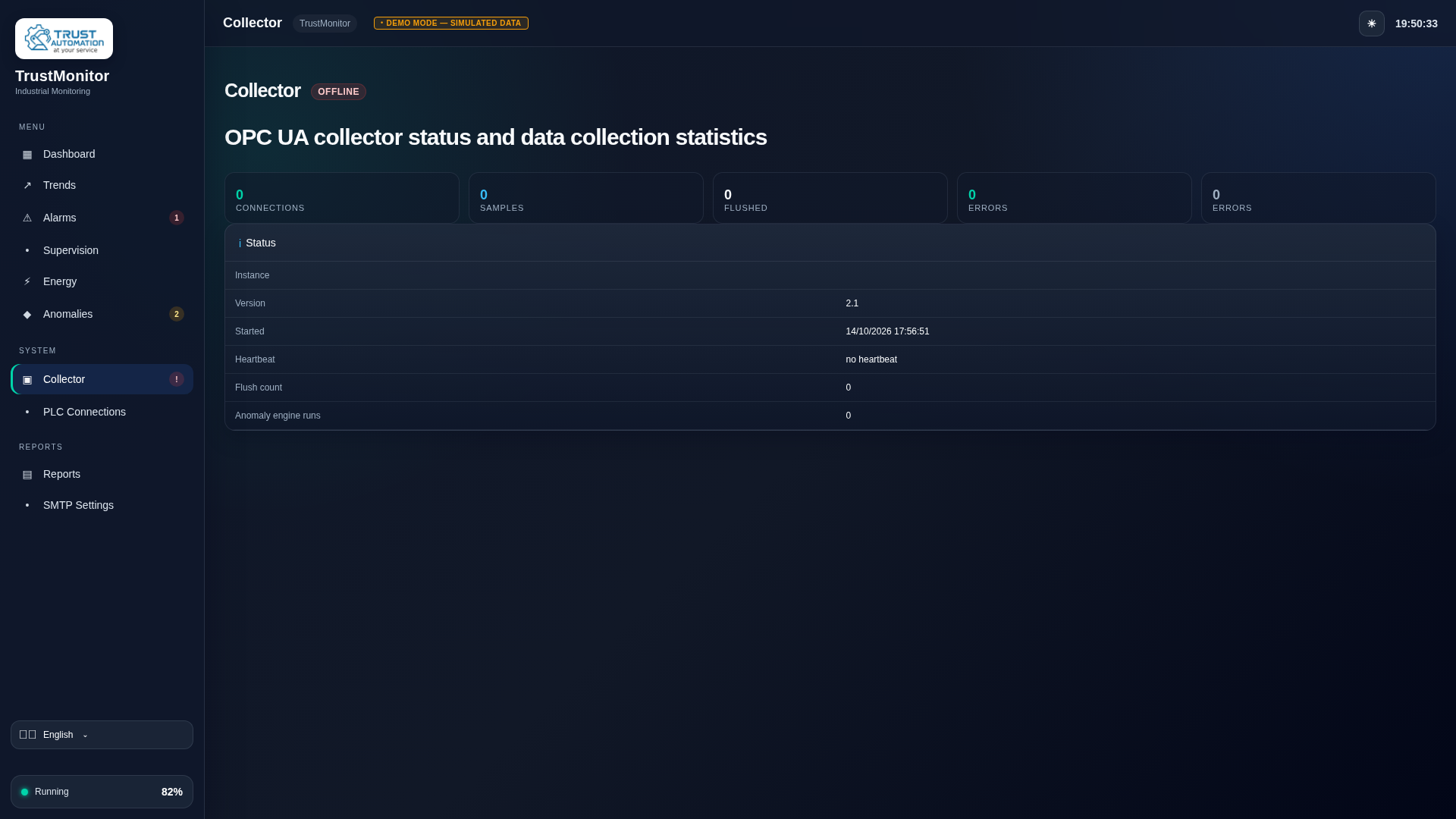This screenshot has height=819, width=1456.
Task: Click the 82% value in status panel
Action: pyautogui.click(x=172, y=792)
